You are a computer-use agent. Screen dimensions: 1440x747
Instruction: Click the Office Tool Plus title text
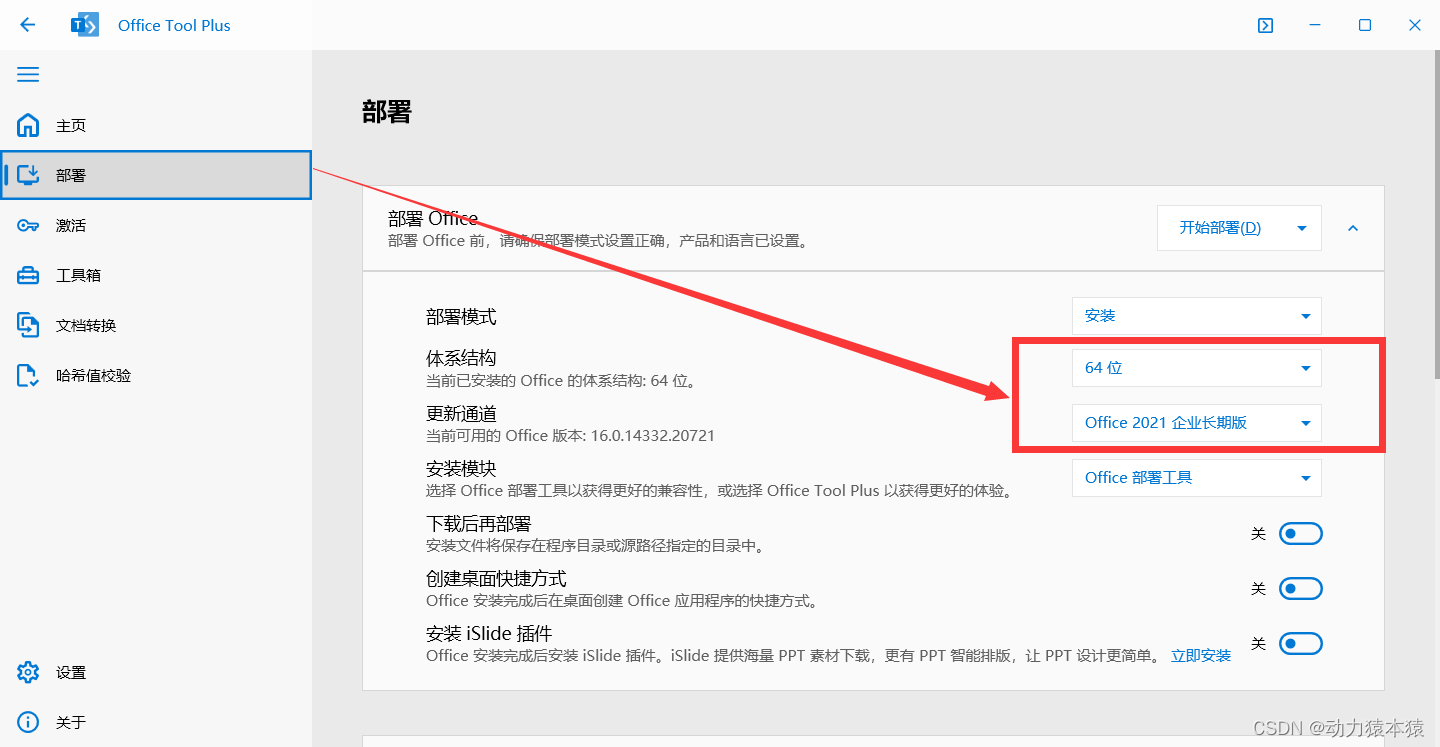click(174, 25)
